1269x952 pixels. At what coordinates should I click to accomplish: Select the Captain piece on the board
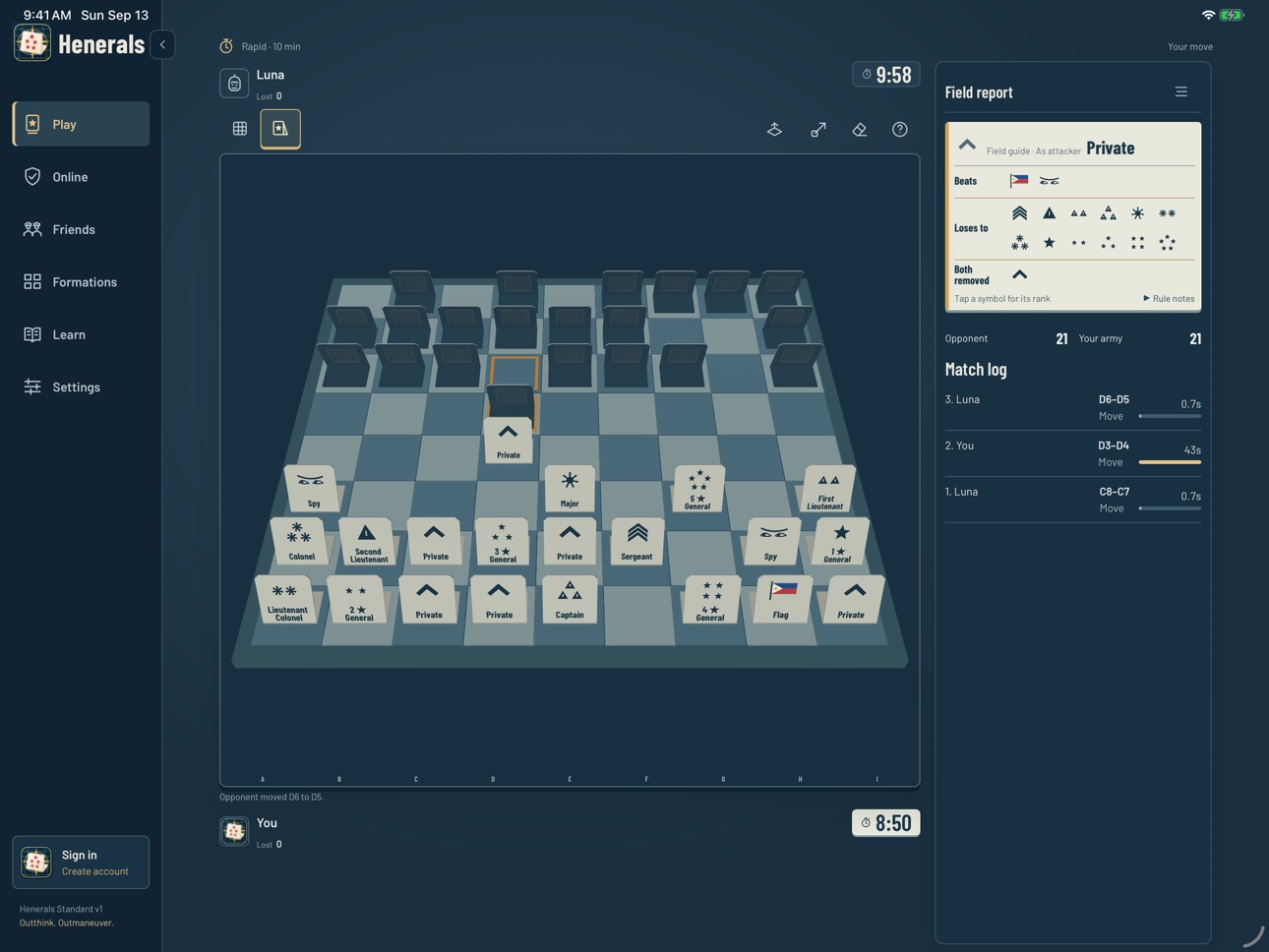click(570, 600)
